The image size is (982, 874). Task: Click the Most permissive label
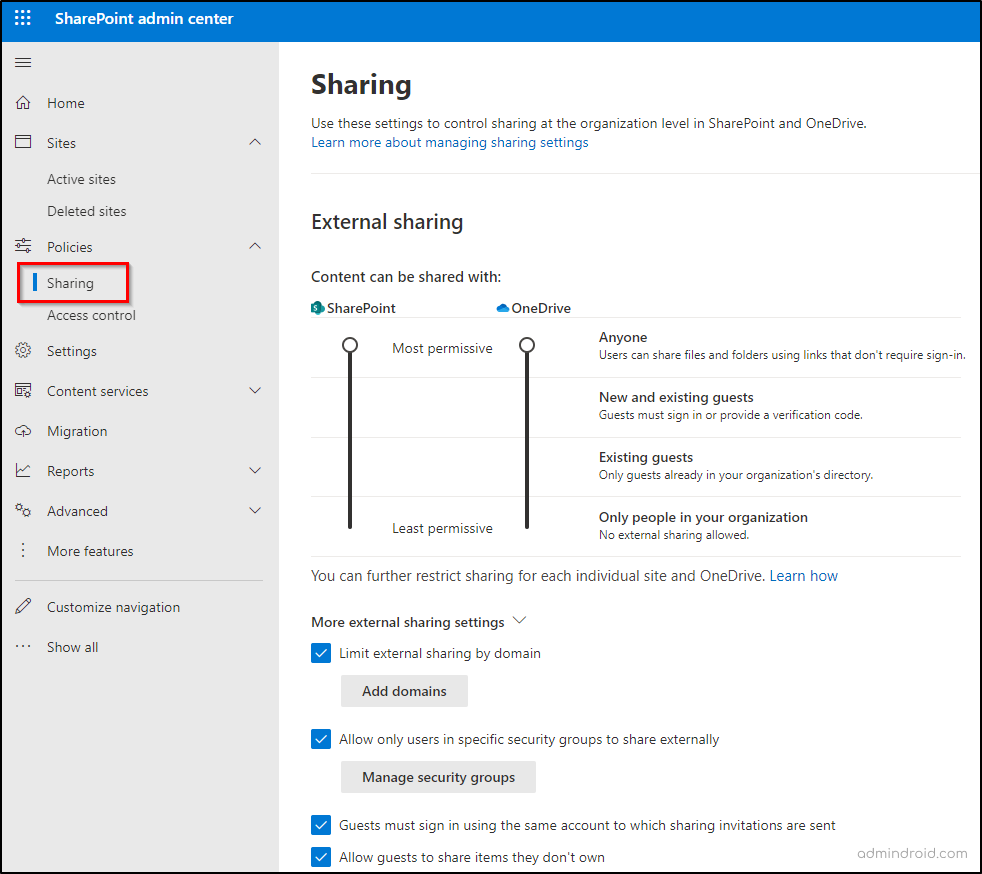[442, 348]
